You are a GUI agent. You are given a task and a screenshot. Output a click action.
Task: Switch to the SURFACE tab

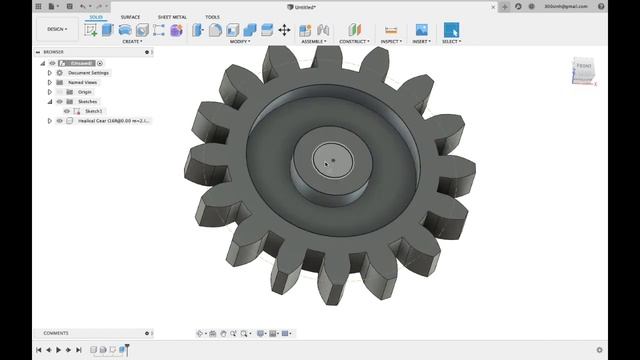tap(130, 17)
